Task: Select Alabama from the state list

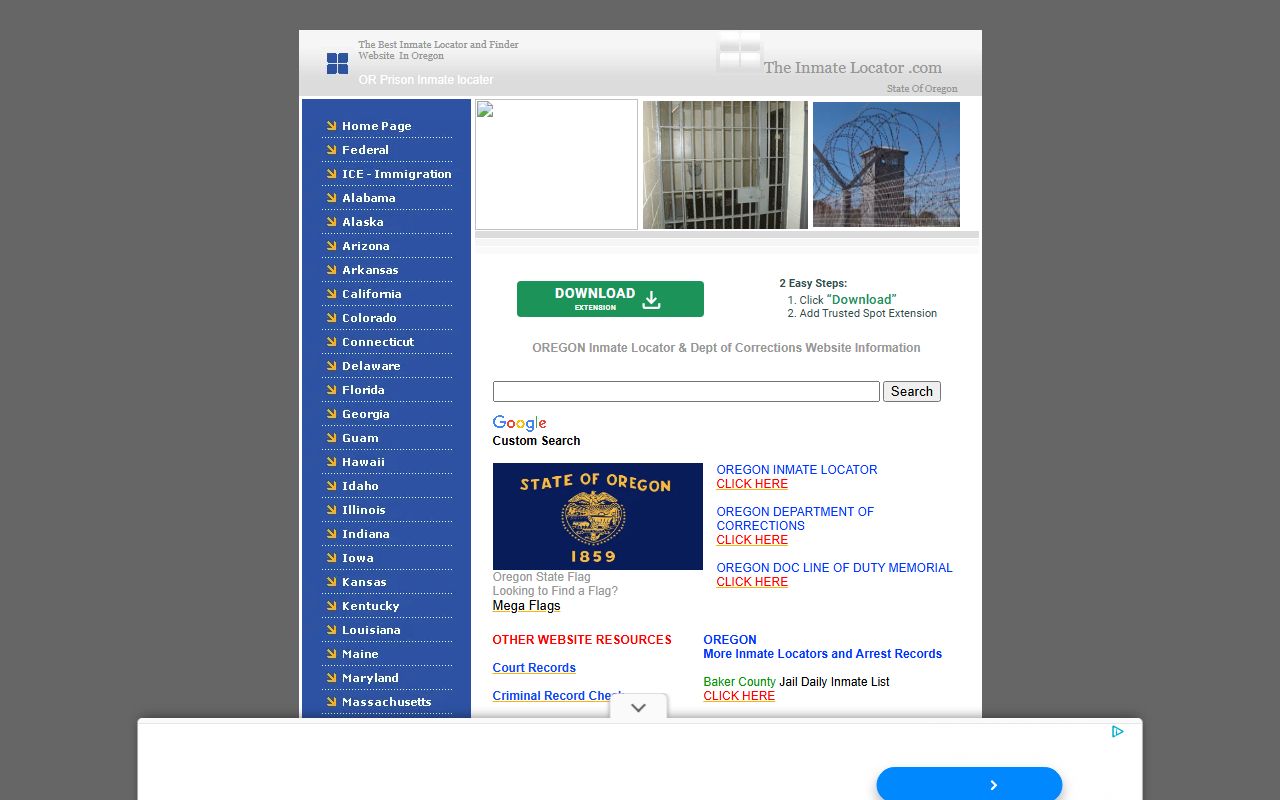Action: point(368,198)
